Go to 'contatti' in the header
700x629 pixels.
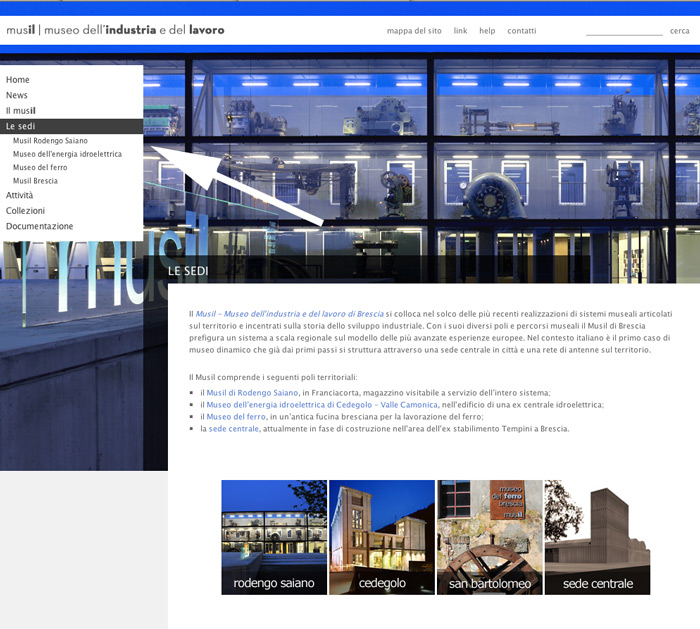521,31
